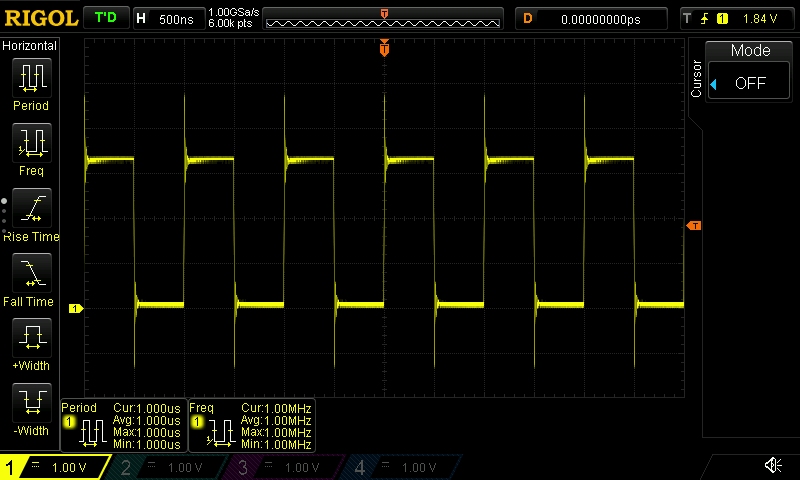Click the Freq measurement result box

pos(252,426)
